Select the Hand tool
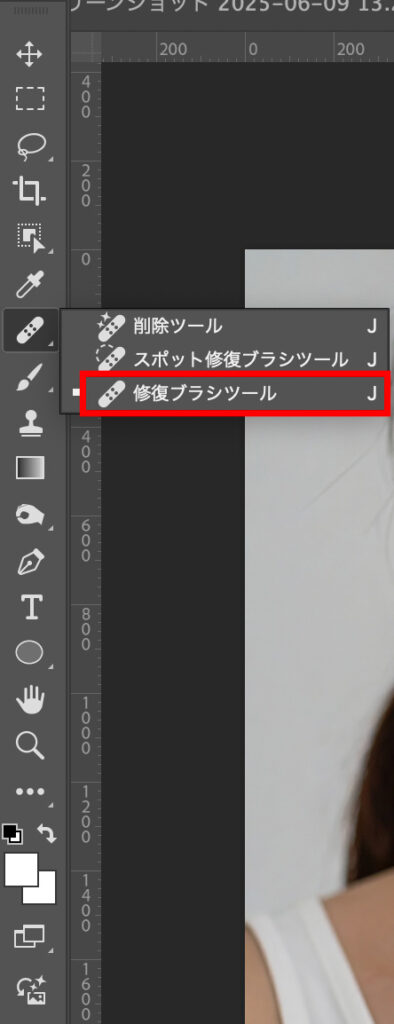The width and height of the screenshot is (394, 1024). [x=30, y=699]
